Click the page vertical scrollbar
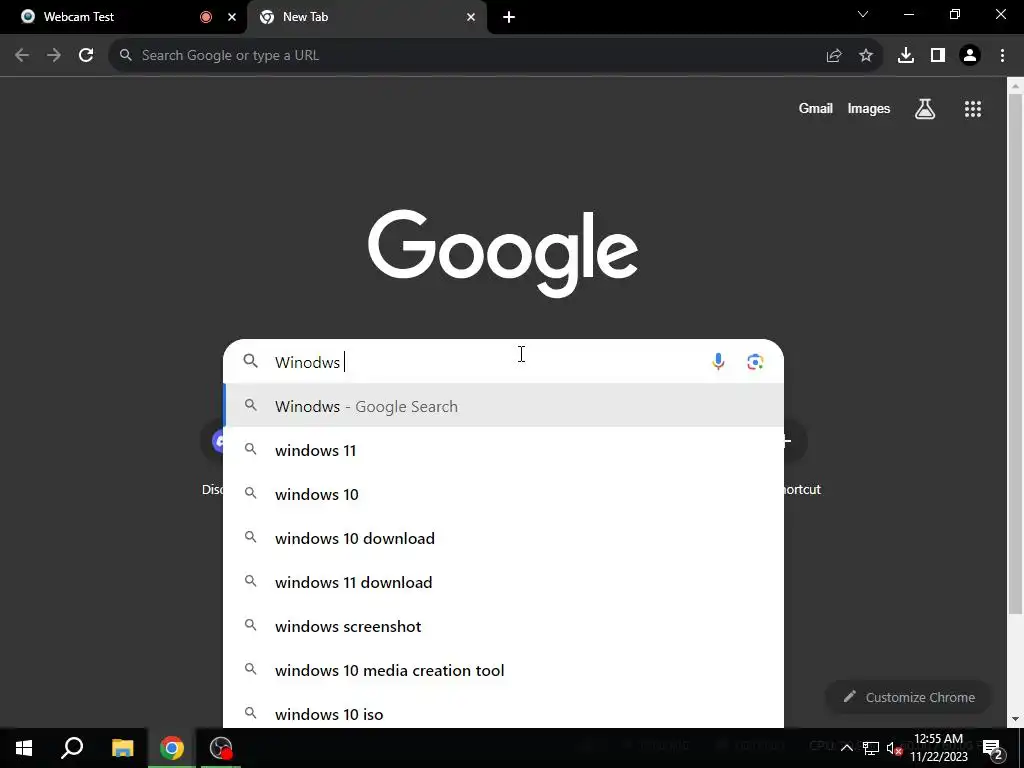This screenshot has width=1024, height=768. (x=1015, y=353)
